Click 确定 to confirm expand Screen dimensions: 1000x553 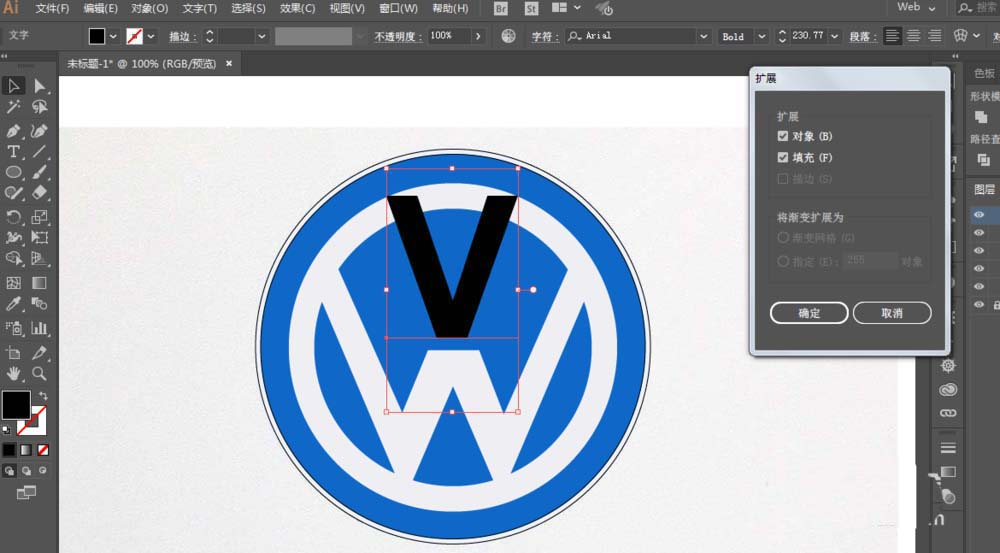coord(809,313)
